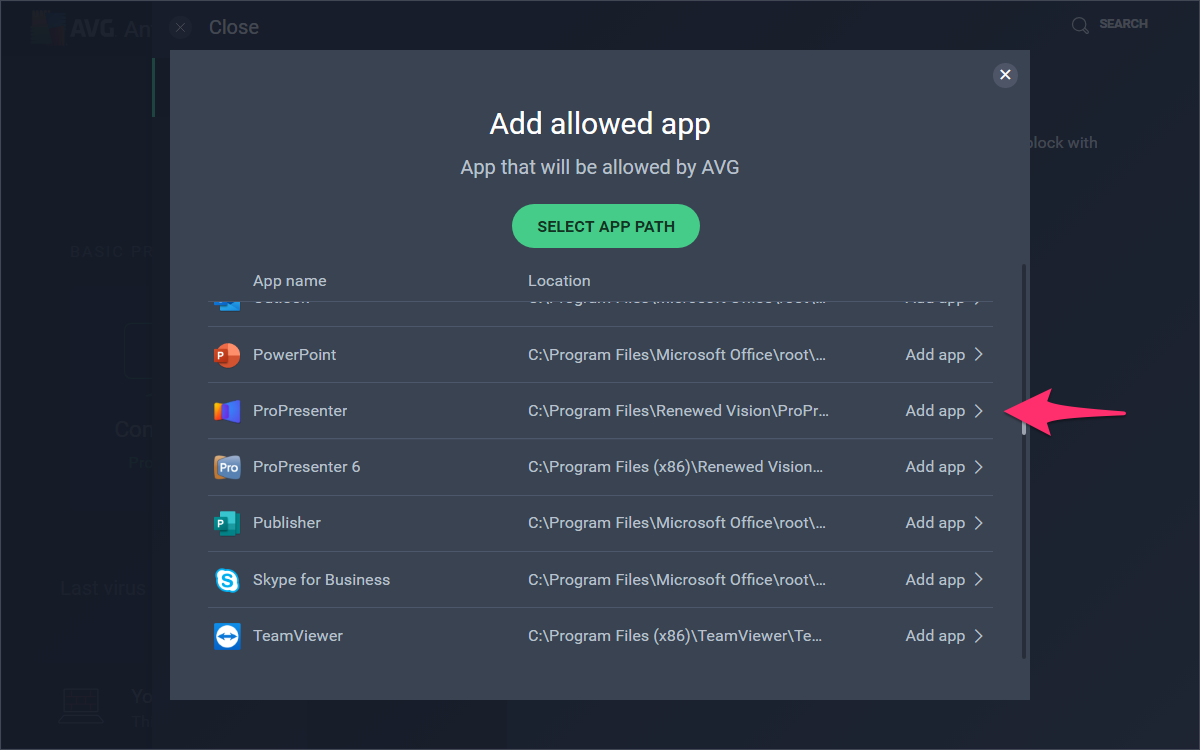Click the chevron in the ProPresenter row
The height and width of the screenshot is (750, 1200).
(979, 411)
